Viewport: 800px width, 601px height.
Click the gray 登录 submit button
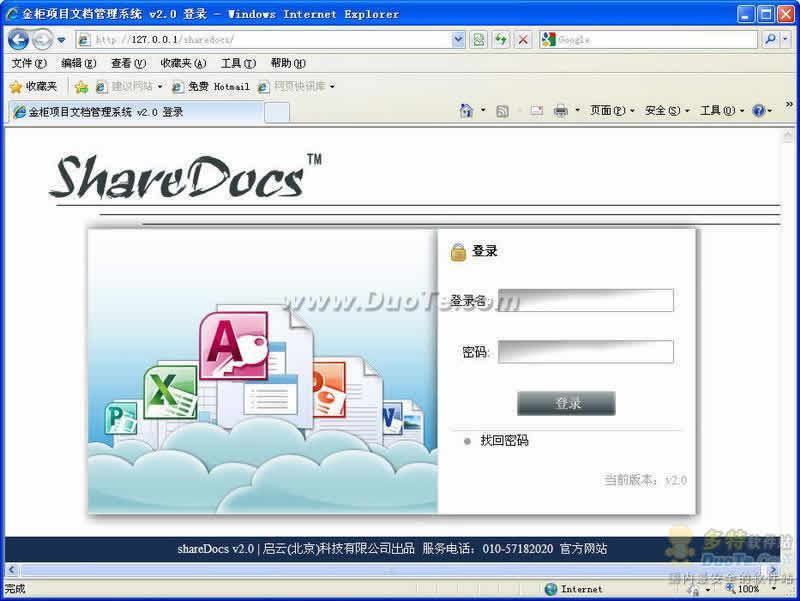tap(566, 403)
